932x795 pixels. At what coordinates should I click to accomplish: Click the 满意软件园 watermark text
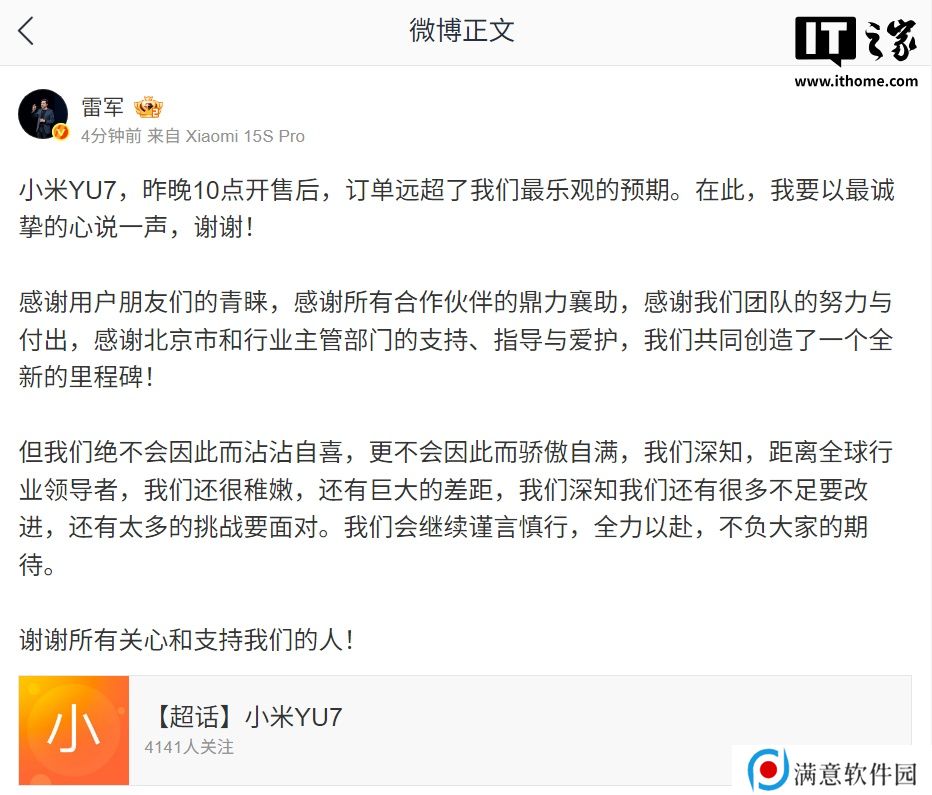click(x=855, y=774)
